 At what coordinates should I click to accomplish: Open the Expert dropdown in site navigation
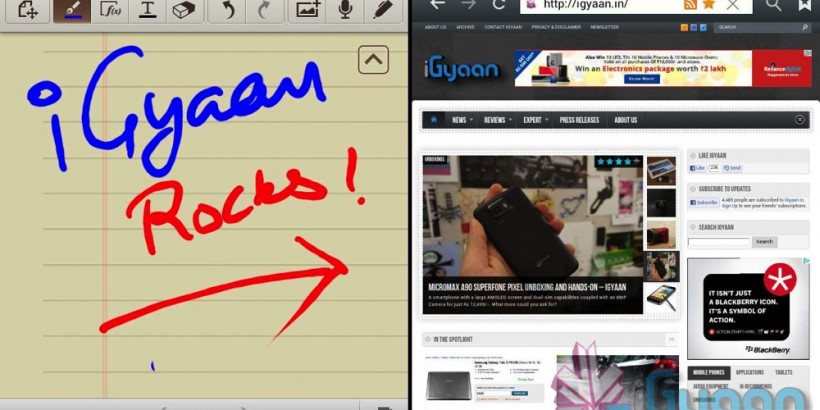tap(536, 120)
